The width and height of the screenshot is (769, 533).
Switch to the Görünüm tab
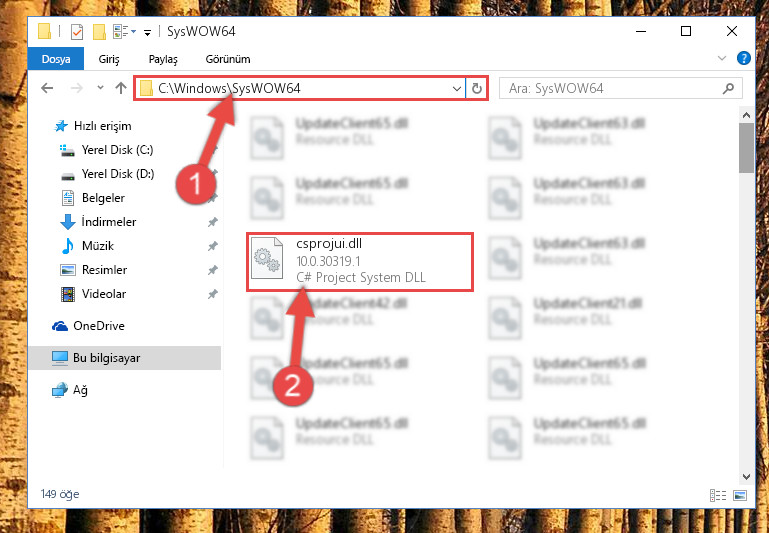coord(228,59)
